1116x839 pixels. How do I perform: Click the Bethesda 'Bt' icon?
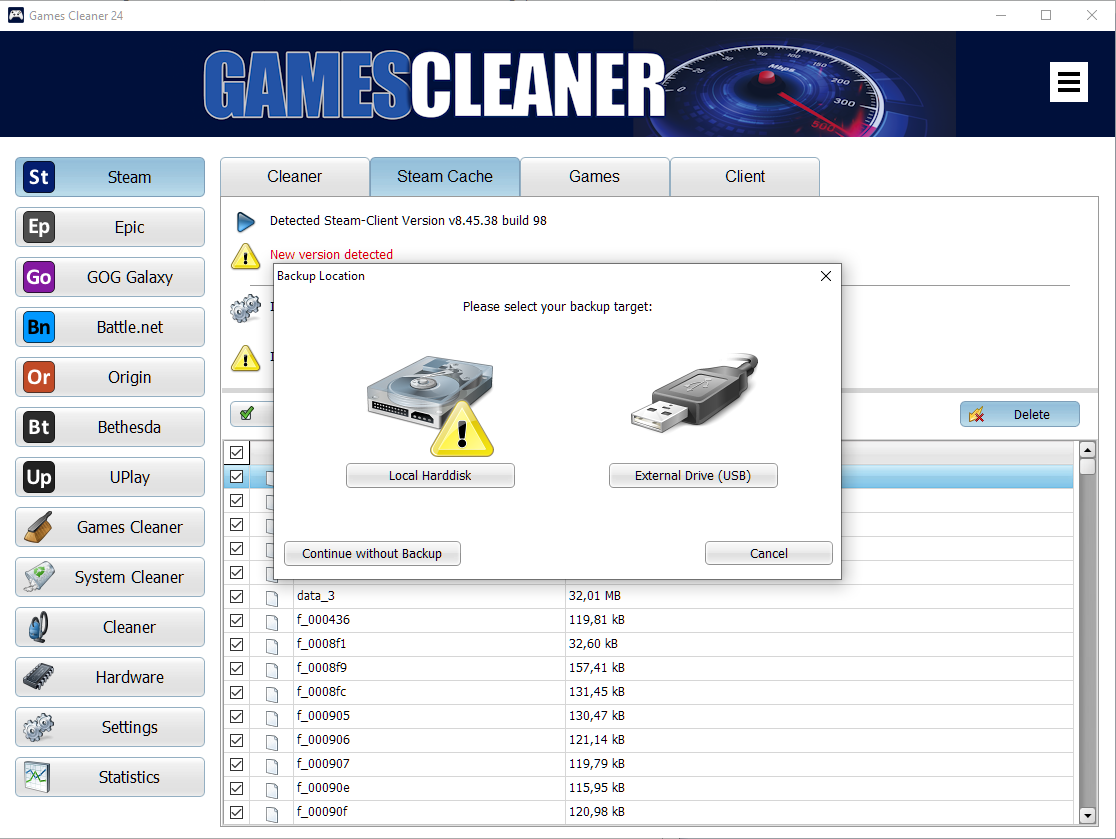click(x=38, y=427)
